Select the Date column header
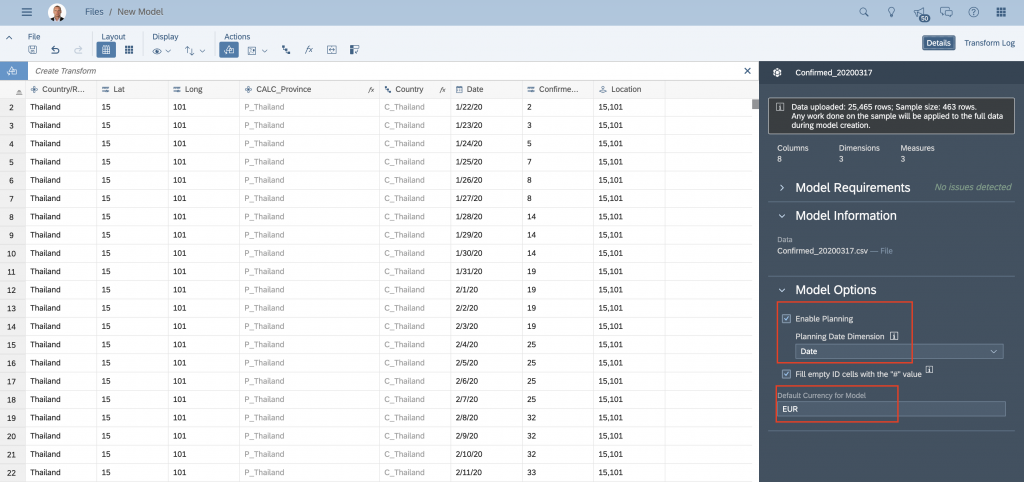Image resolution: width=1024 pixels, height=482 pixels. 487,89
